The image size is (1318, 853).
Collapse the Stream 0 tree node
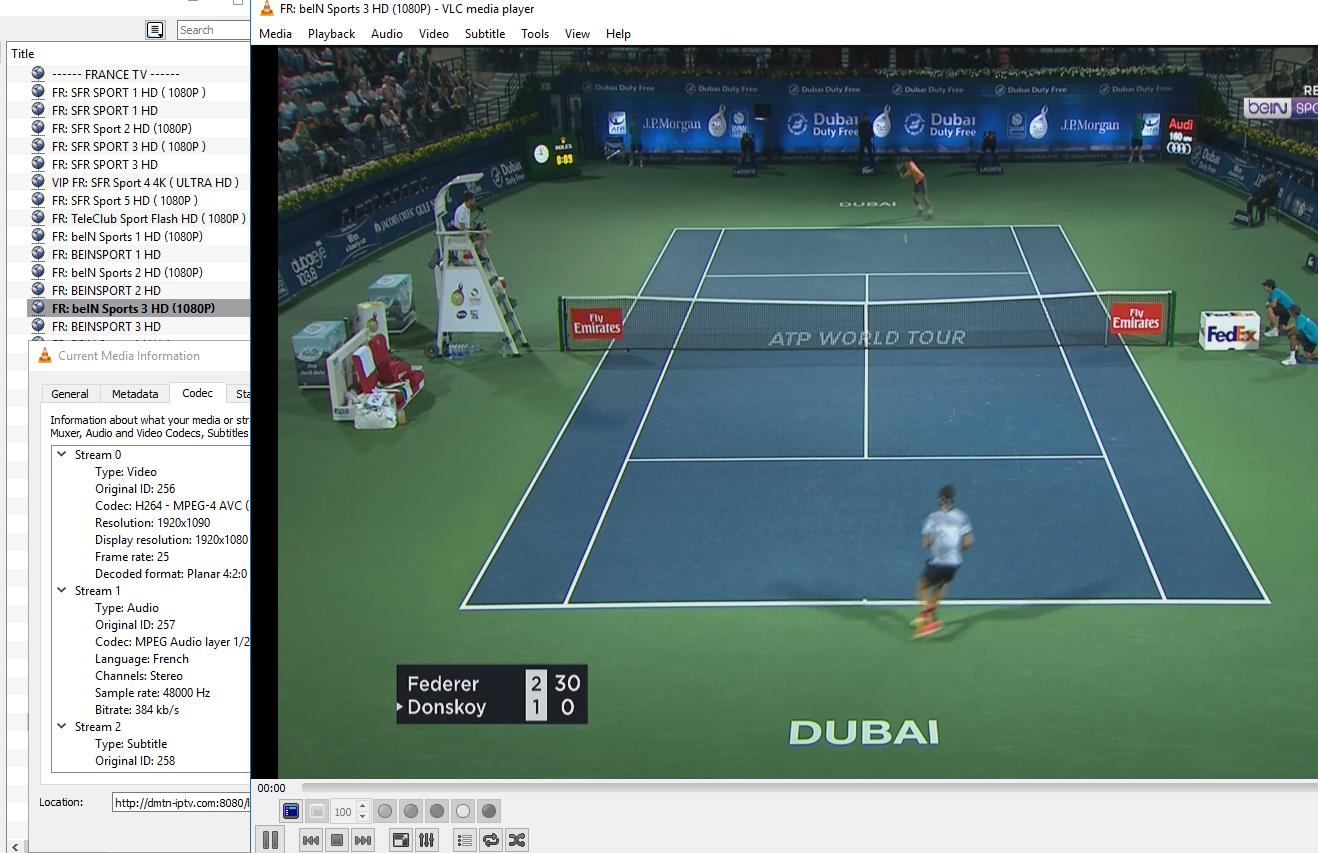tap(62, 455)
